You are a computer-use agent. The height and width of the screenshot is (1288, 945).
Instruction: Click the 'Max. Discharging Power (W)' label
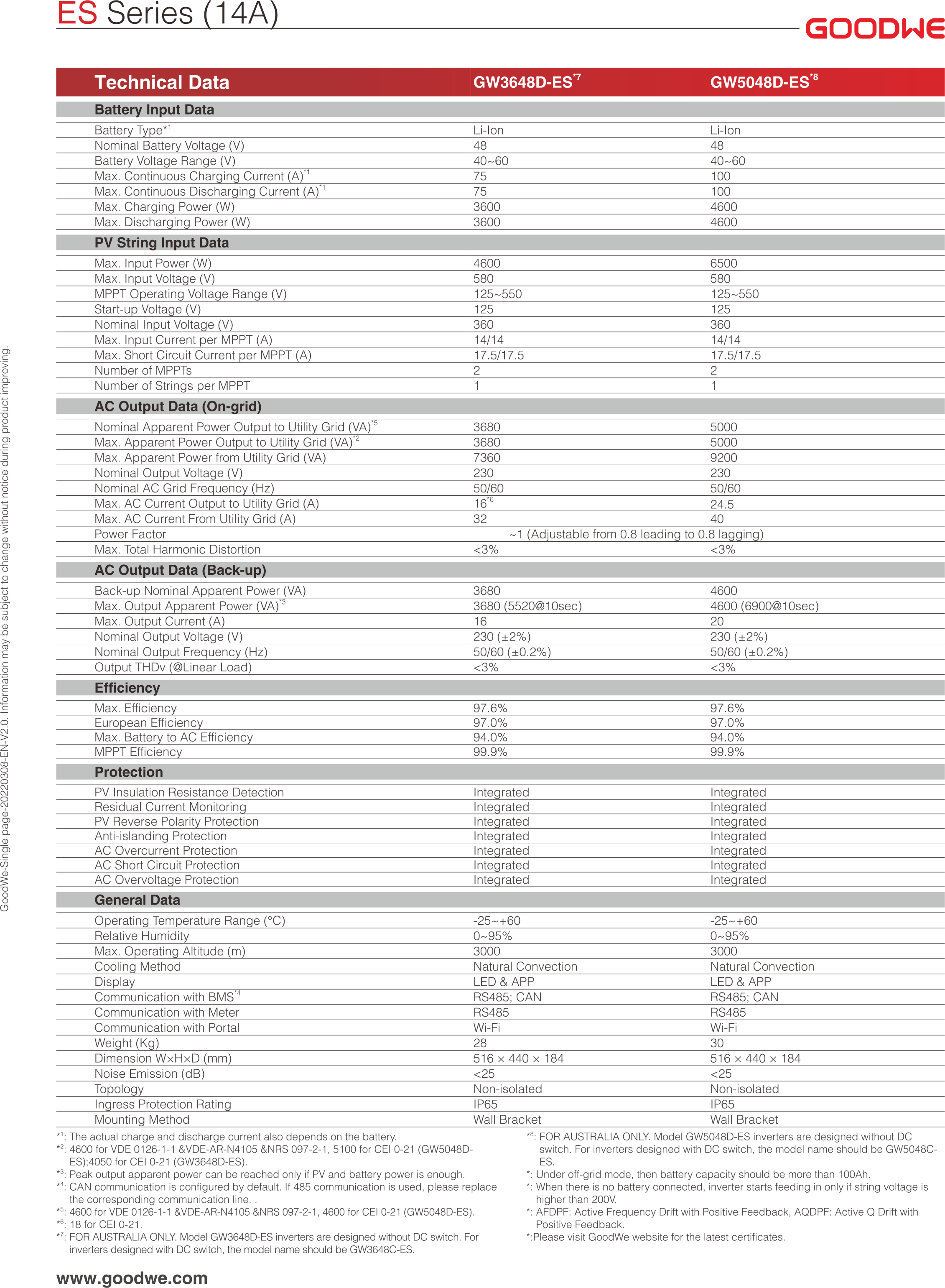point(172,222)
